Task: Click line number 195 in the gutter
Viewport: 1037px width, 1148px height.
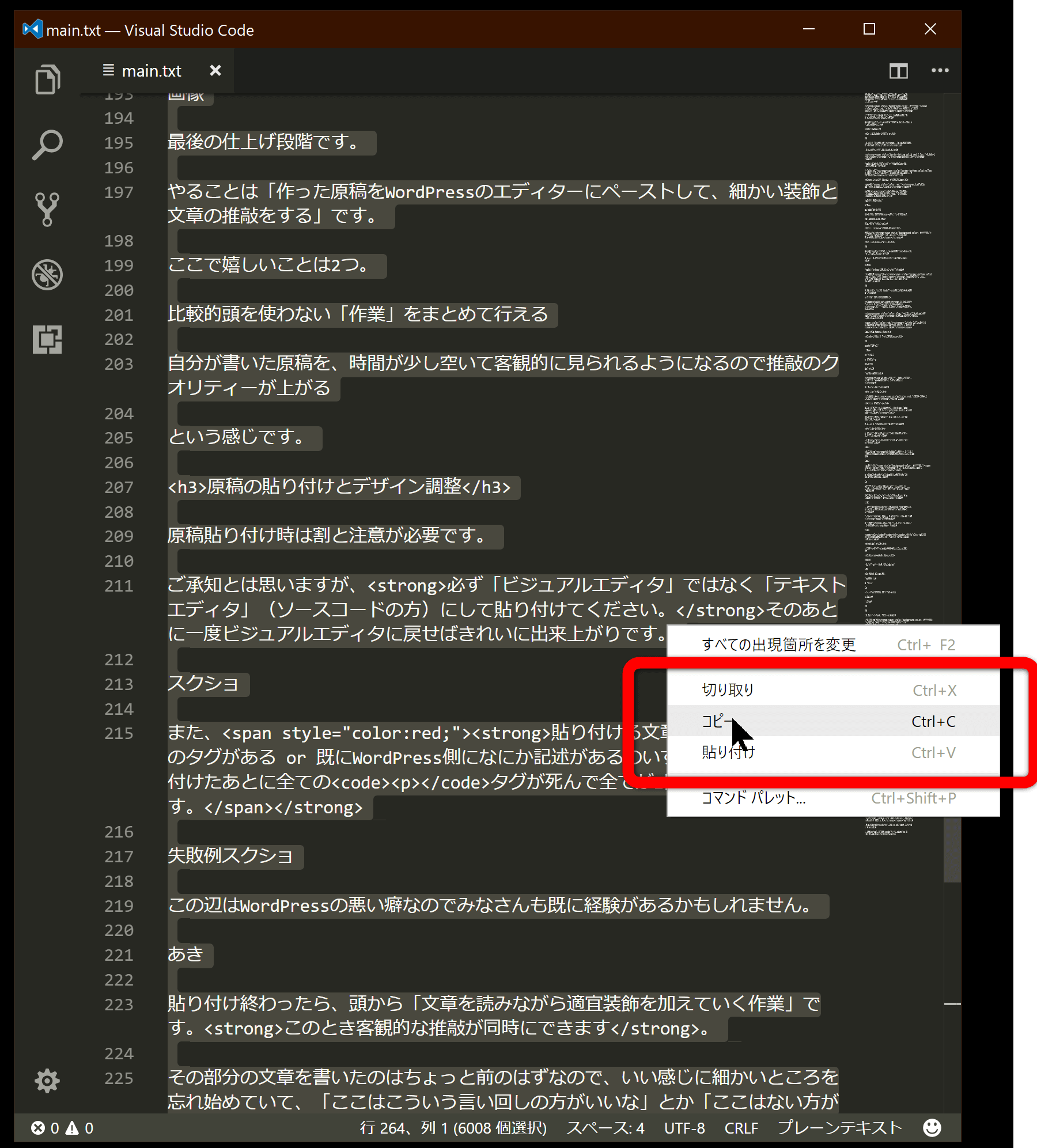Action: click(119, 143)
